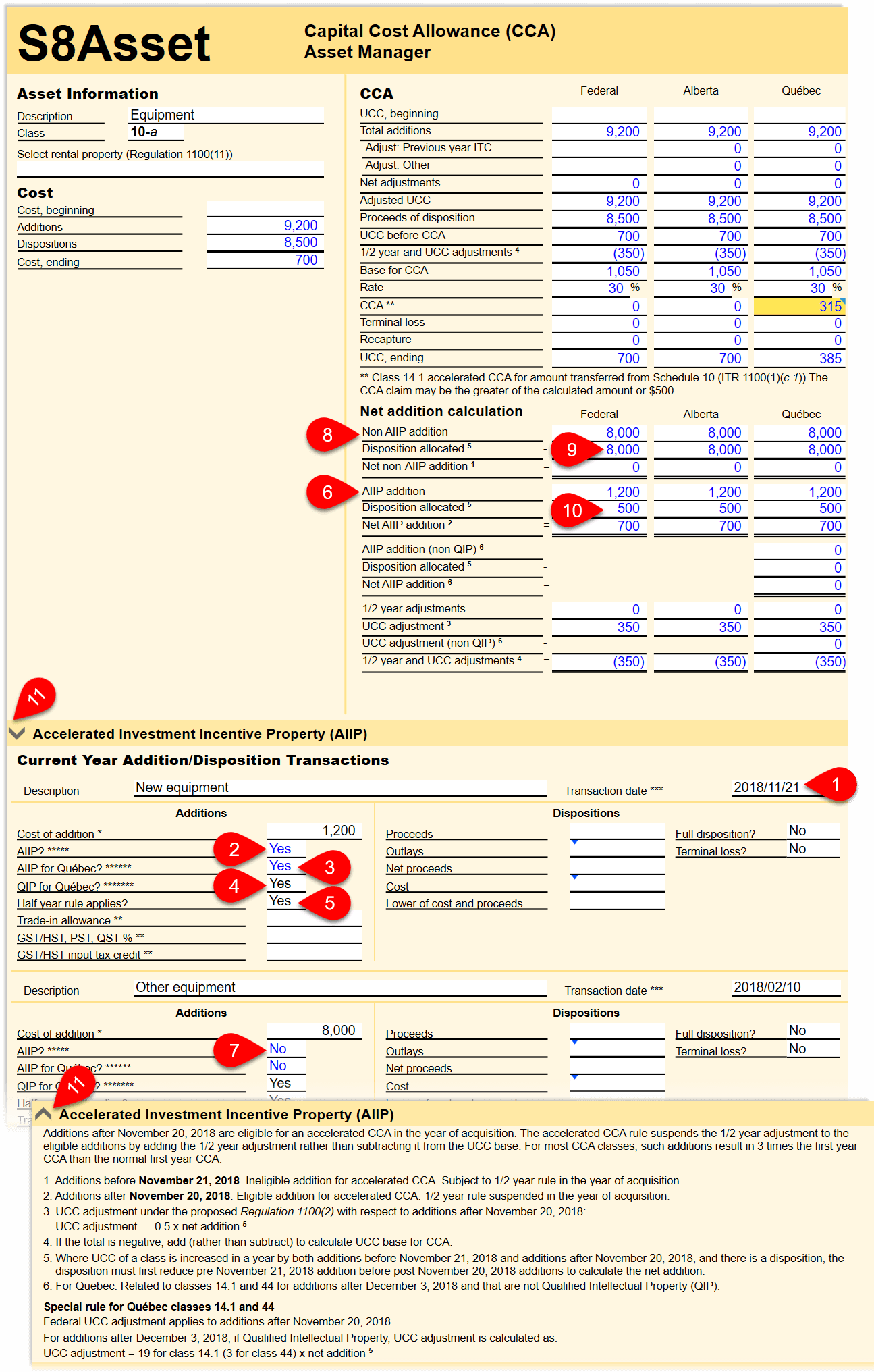Toggle AIIP for Québec No for Other equipment

pos(286,1065)
